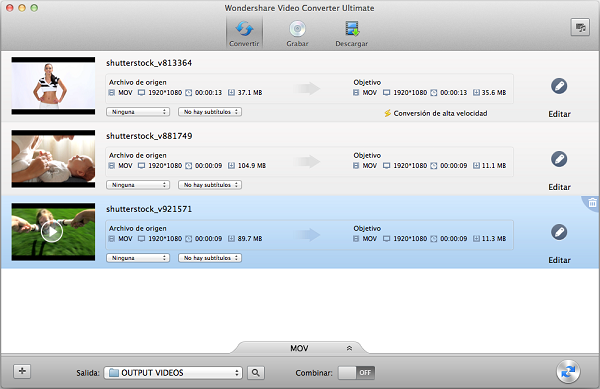Open the media browser icon at top right
The height and width of the screenshot is (389, 600).
pyautogui.click(x=580, y=27)
